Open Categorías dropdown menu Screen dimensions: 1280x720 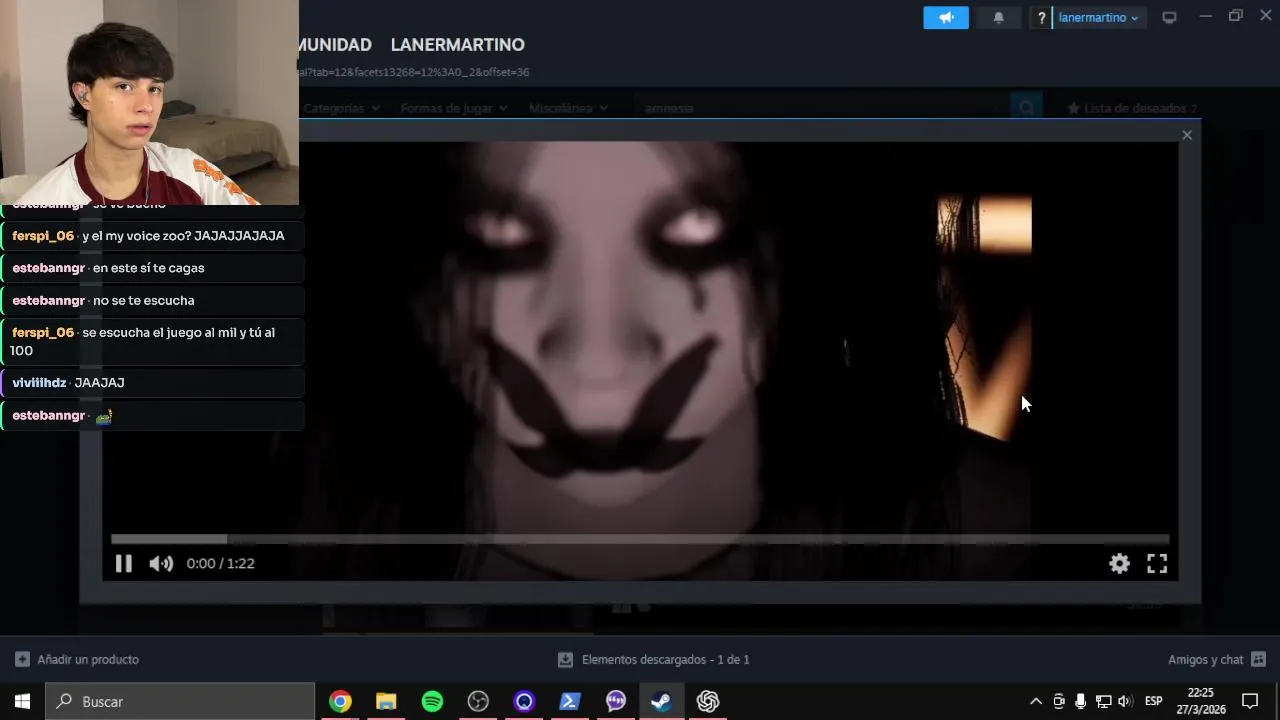coord(341,108)
